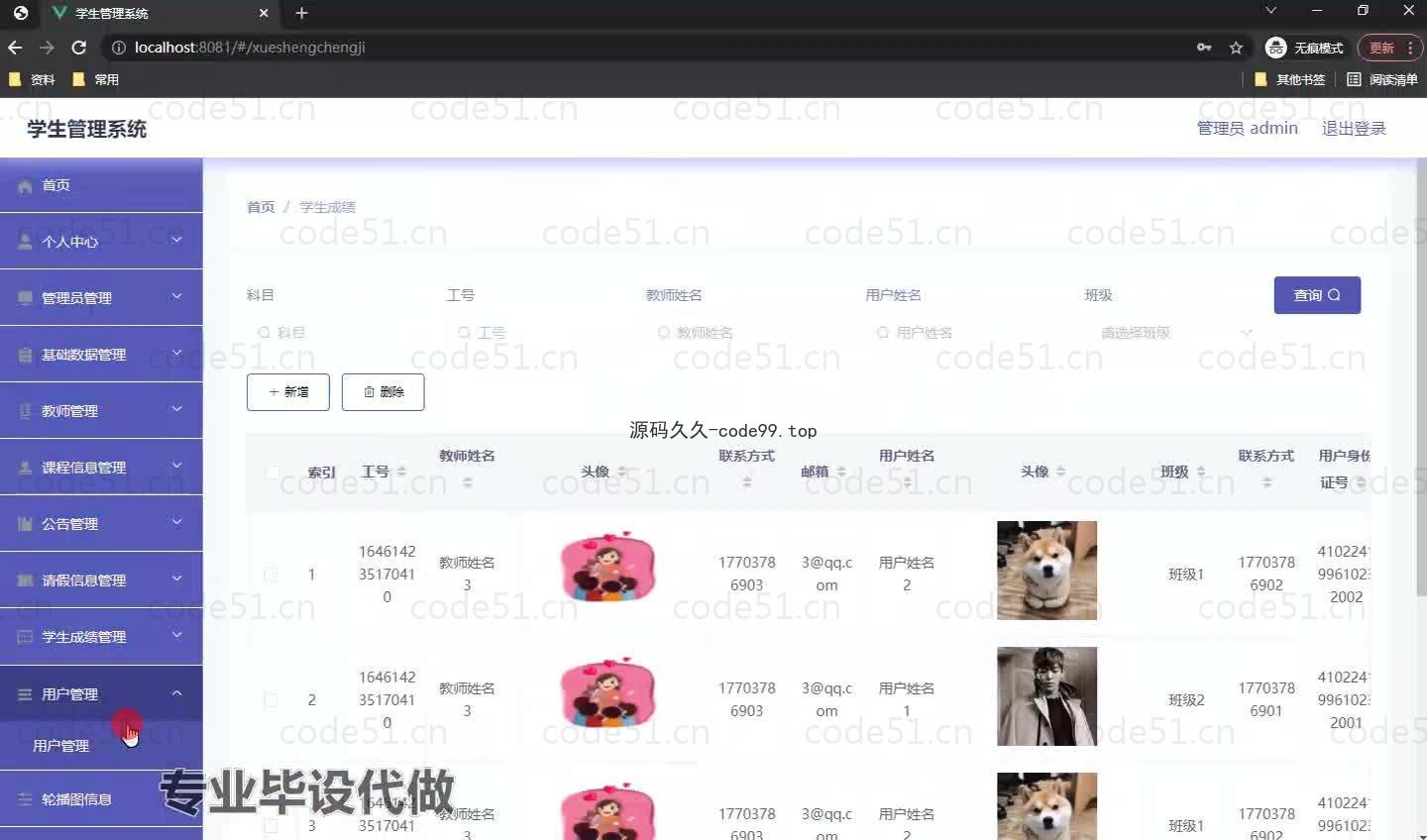1427x840 pixels.
Task: Sort by 教师姓名 column arrows
Action: pos(467,483)
